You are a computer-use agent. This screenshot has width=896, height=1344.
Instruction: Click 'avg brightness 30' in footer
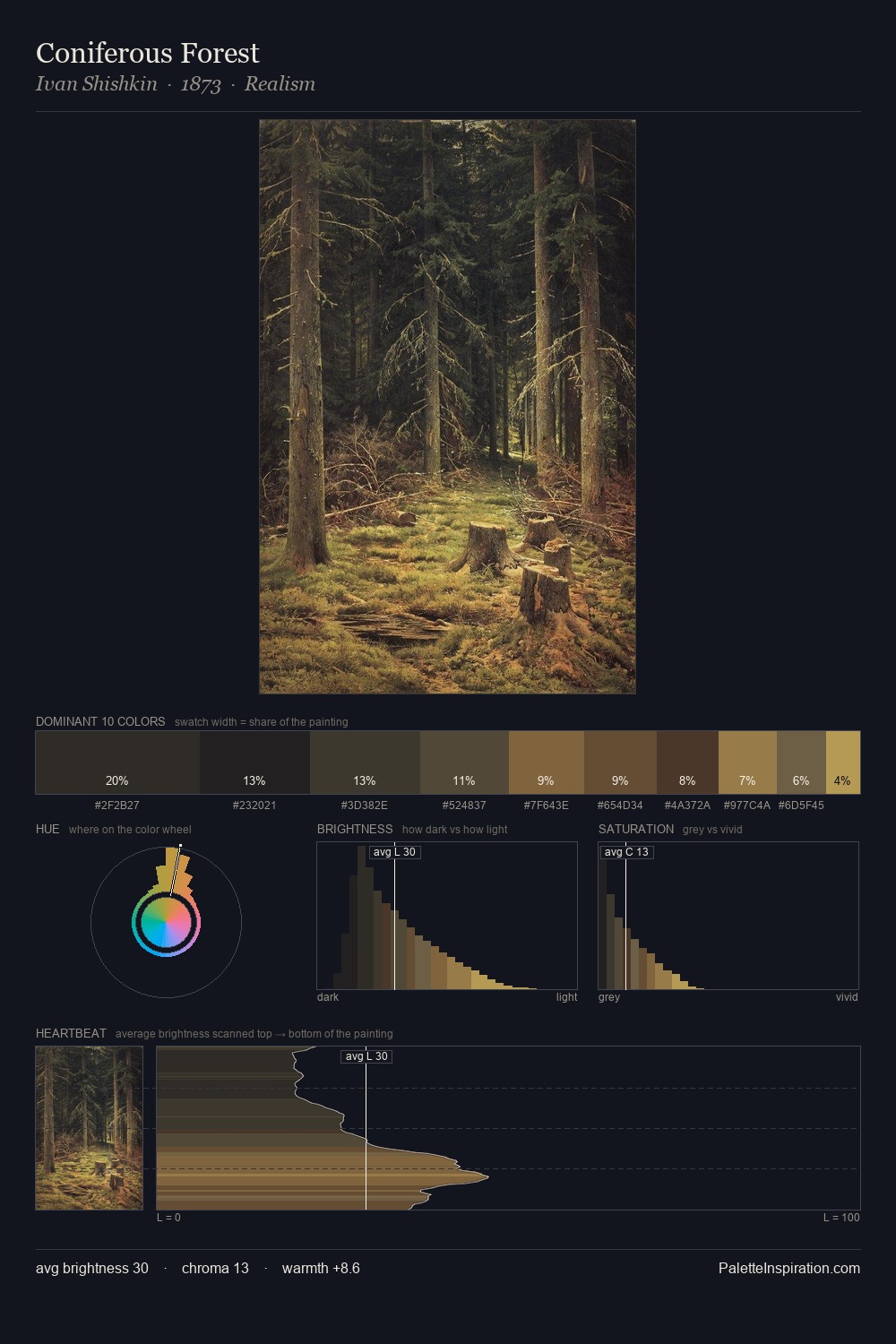tap(92, 1268)
